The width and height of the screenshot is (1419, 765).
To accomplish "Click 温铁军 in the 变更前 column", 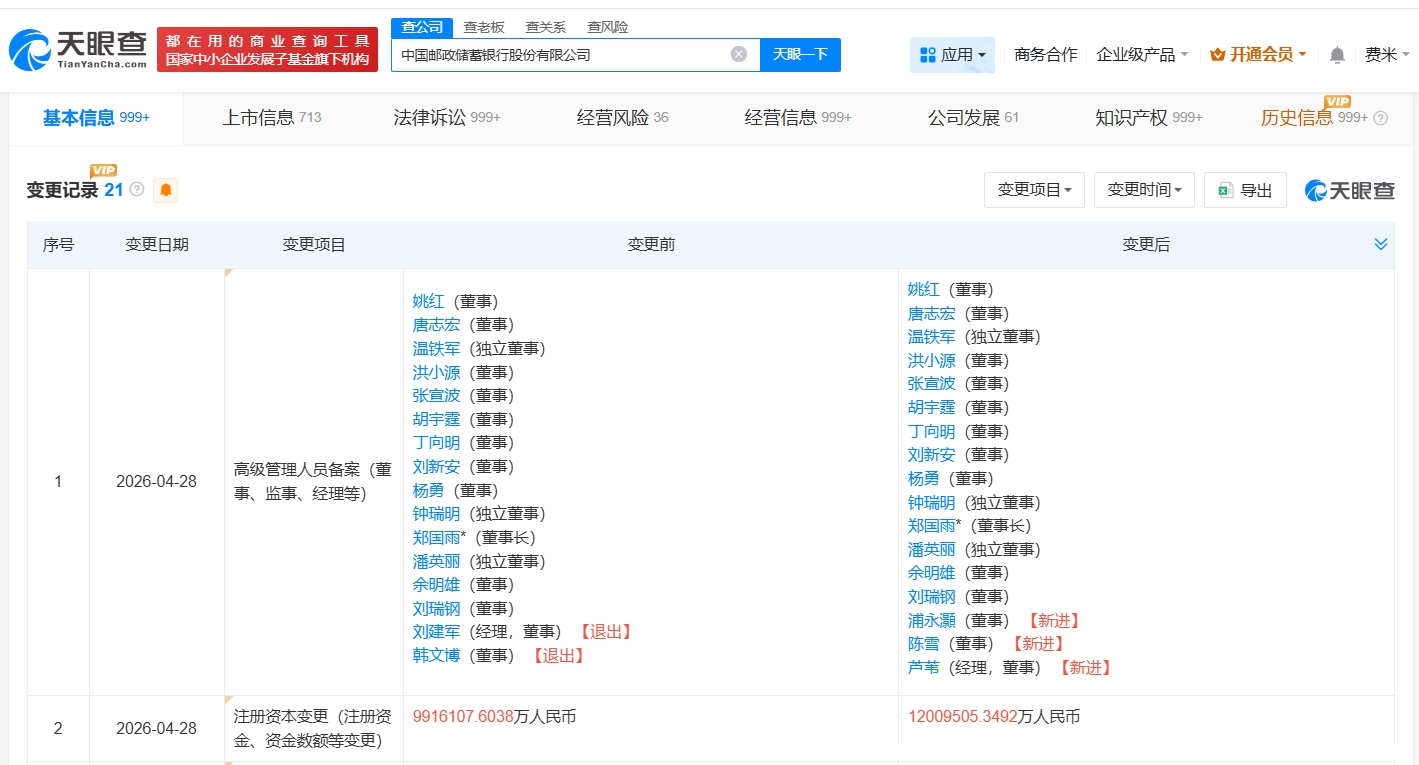I will [x=437, y=349].
